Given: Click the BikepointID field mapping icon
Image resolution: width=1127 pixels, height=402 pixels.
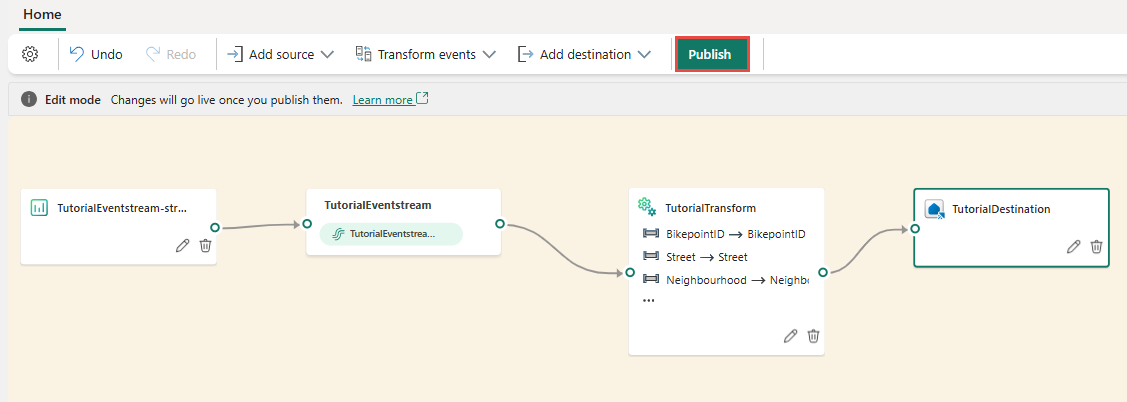Looking at the screenshot, I should [x=650, y=234].
